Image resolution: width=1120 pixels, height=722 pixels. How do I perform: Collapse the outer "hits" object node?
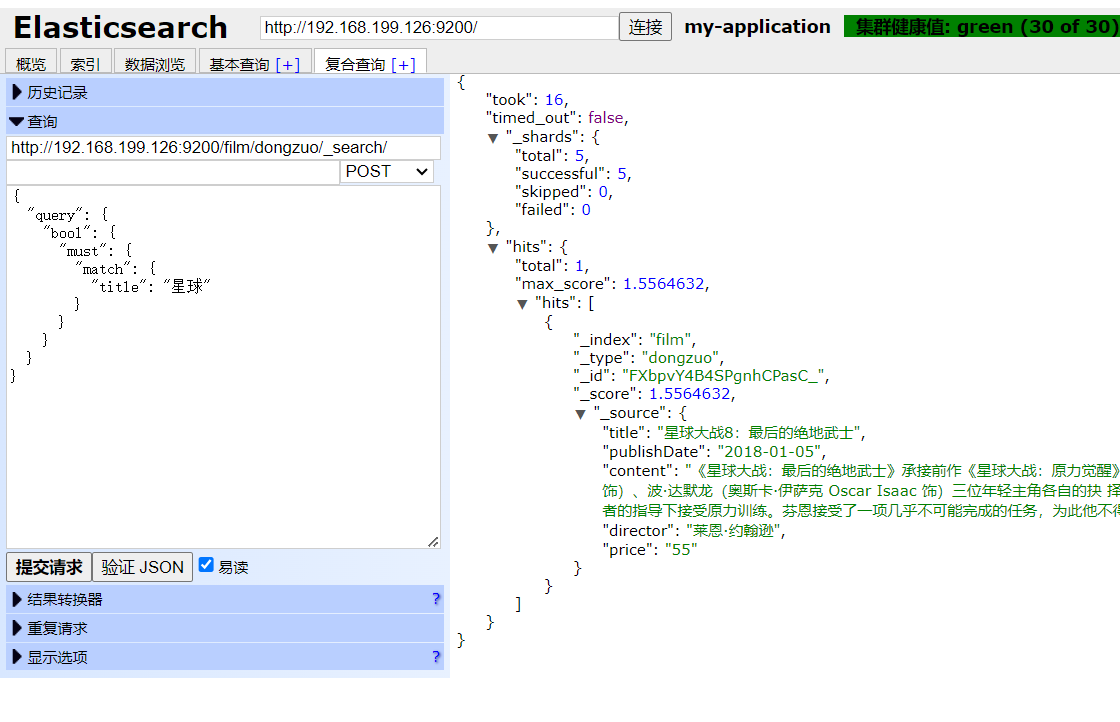coord(493,248)
